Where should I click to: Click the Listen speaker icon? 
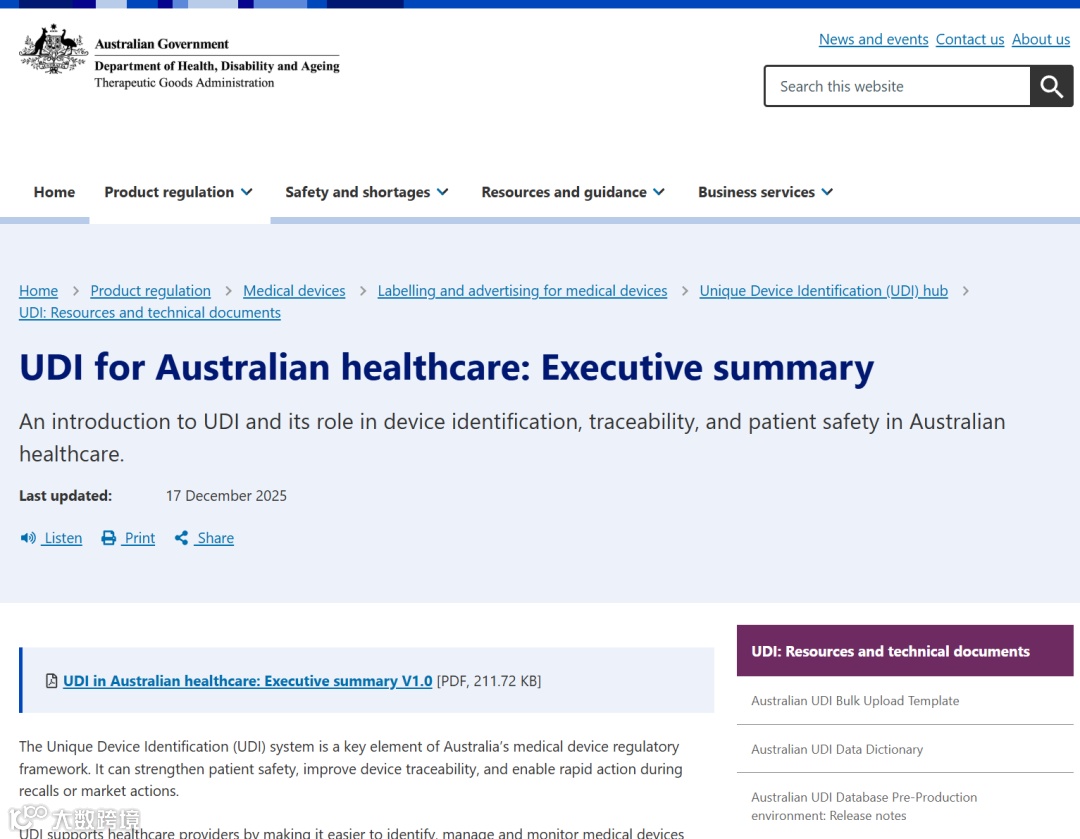(28, 538)
